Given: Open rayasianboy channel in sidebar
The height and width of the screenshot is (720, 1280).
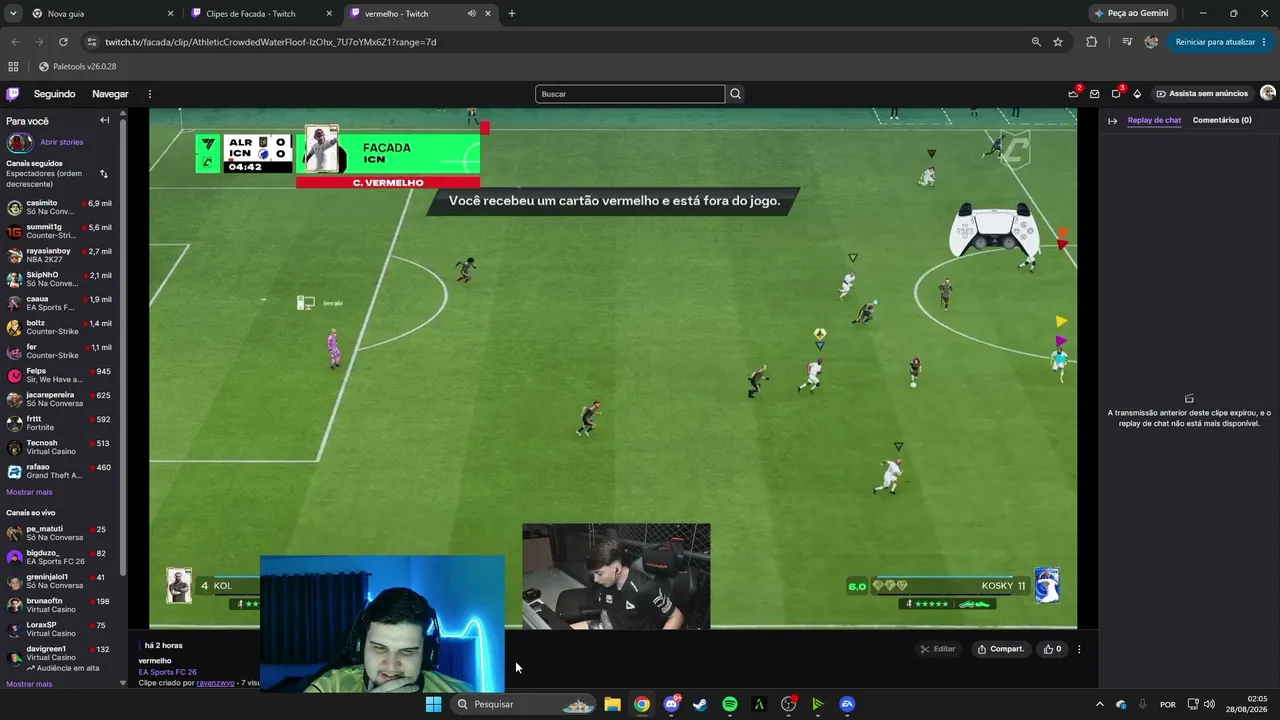Looking at the screenshot, I should [x=59, y=256].
